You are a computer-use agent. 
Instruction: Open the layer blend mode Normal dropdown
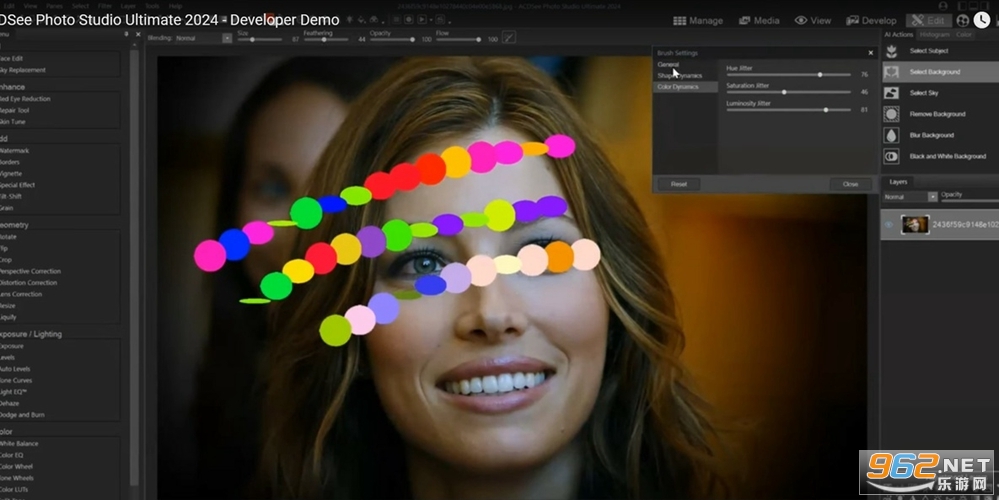[933, 197]
